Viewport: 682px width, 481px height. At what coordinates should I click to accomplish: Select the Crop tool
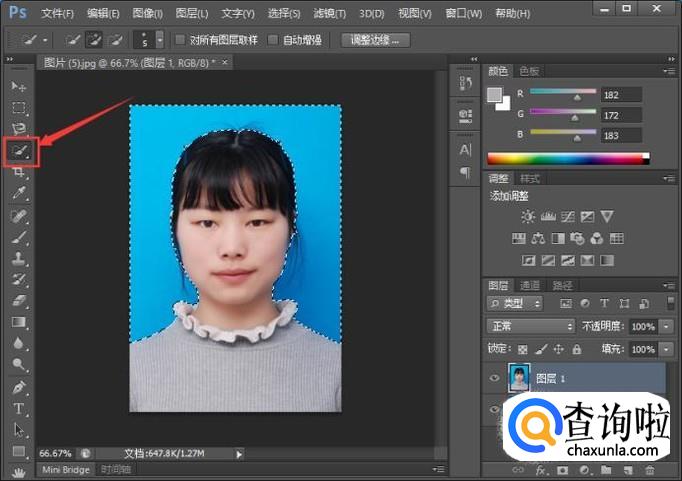[19, 172]
